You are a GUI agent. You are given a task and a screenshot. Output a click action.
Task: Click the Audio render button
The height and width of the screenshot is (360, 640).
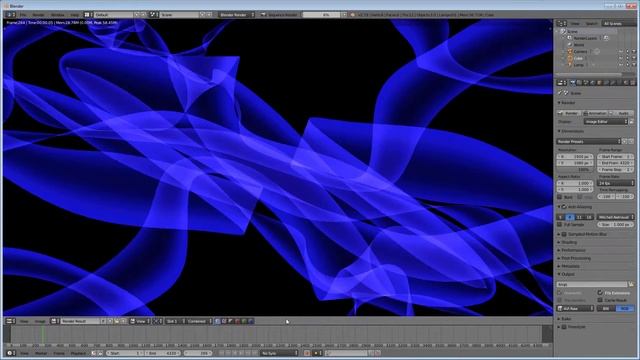[621, 113]
